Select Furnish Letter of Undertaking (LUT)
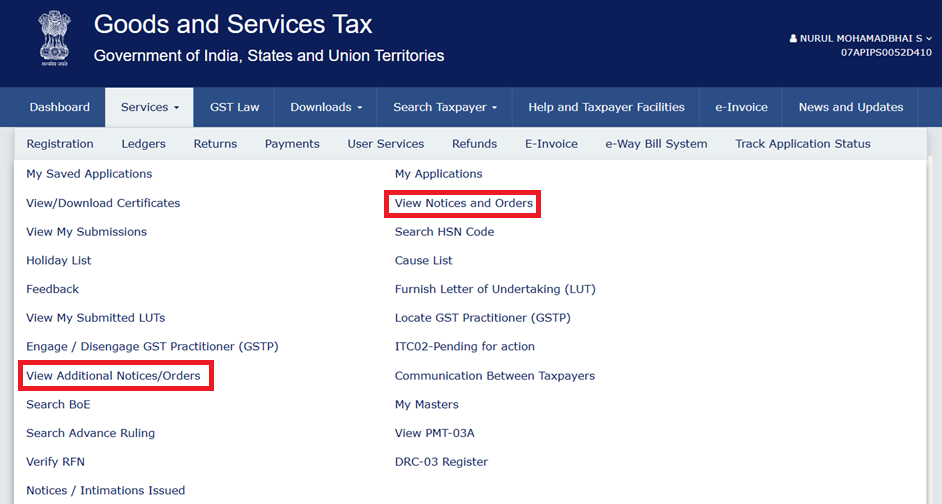Image resolution: width=942 pixels, height=504 pixels. [495, 289]
